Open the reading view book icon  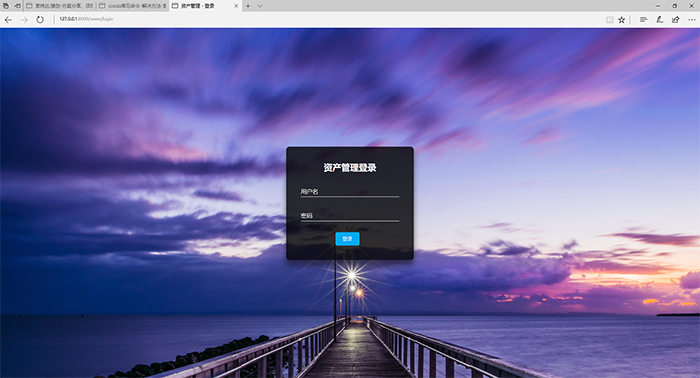point(609,20)
